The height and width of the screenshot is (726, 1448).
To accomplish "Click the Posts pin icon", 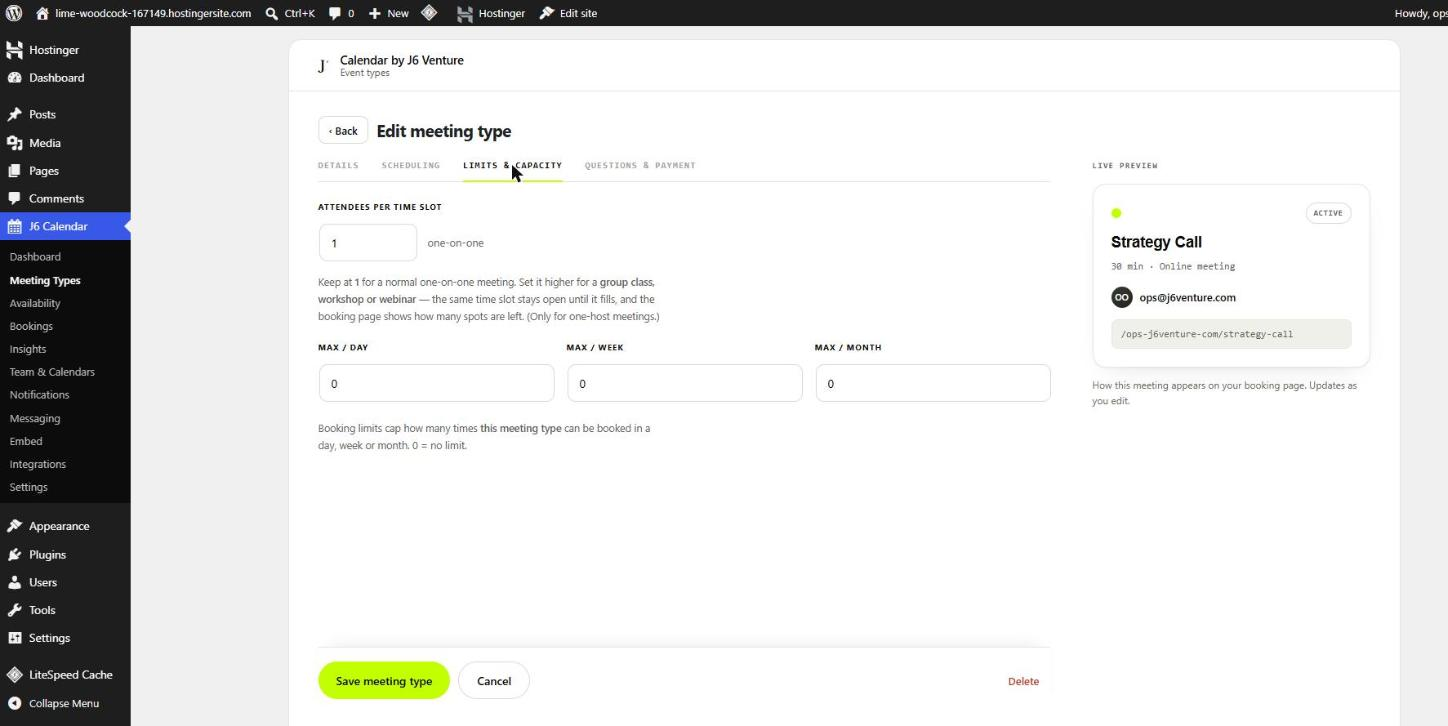I will [x=15, y=114].
